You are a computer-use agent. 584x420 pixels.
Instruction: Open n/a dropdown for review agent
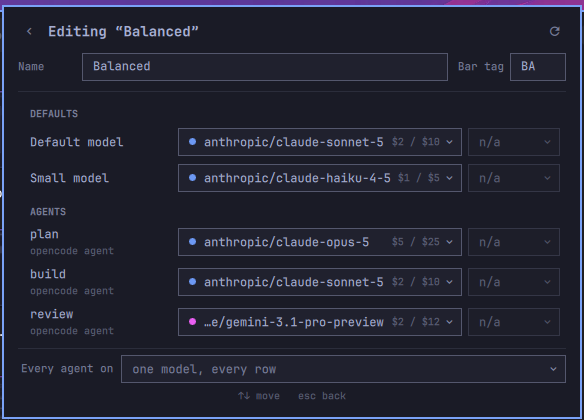click(514, 322)
